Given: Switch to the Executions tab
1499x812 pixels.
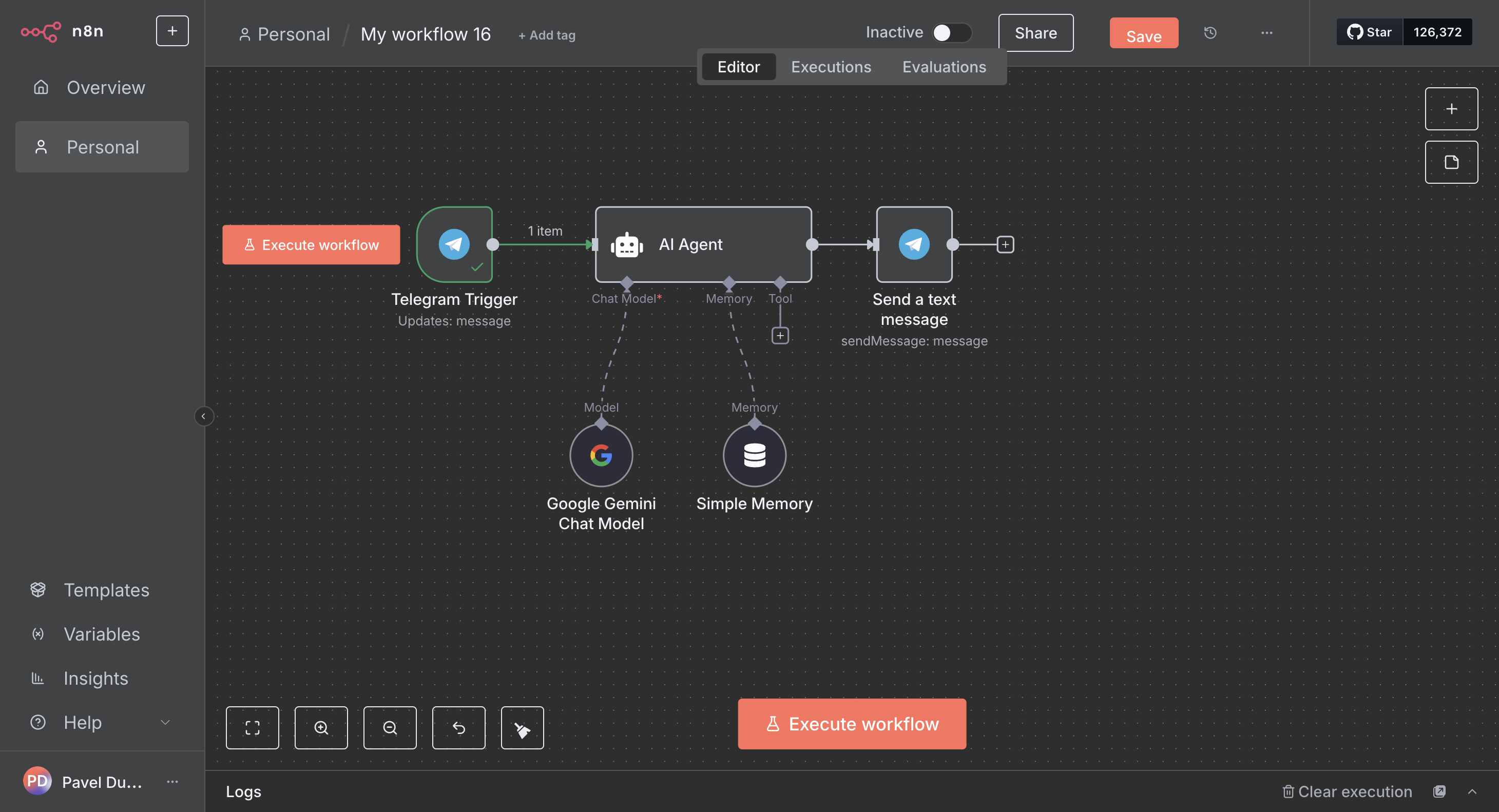Looking at the screenshot, I should coord(831,67).
